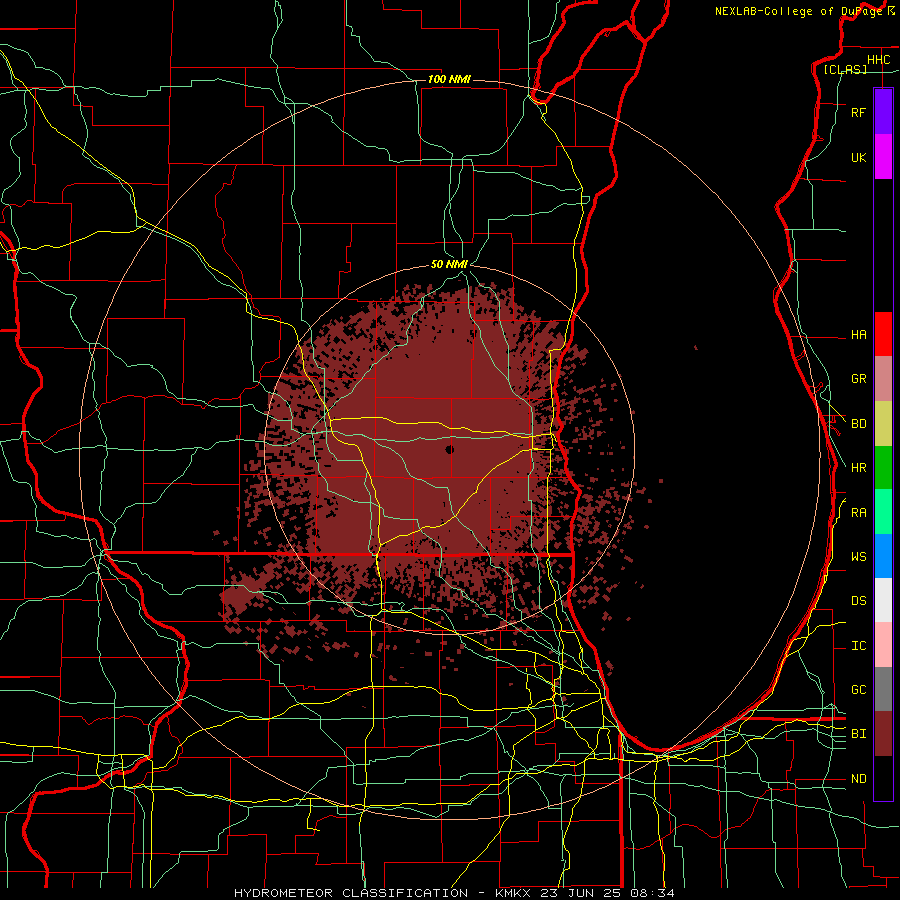Click the GC label text in legend
900x900 pixels.
pyautogui.click(x=858, y=690)
